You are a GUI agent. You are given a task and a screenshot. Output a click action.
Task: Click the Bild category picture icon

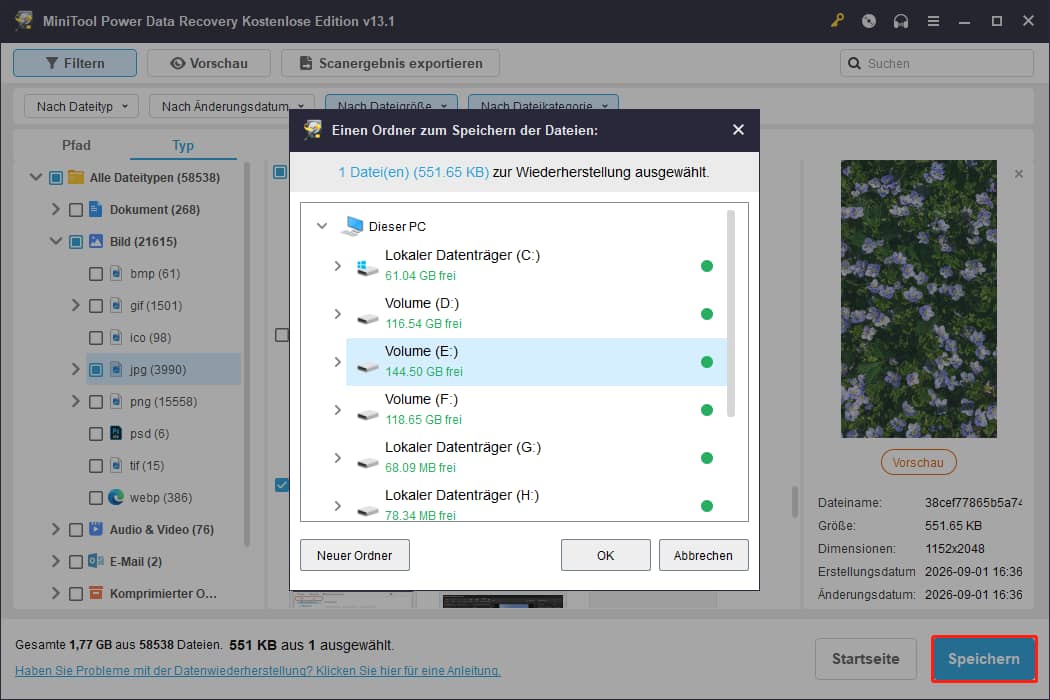coord(96,241)
